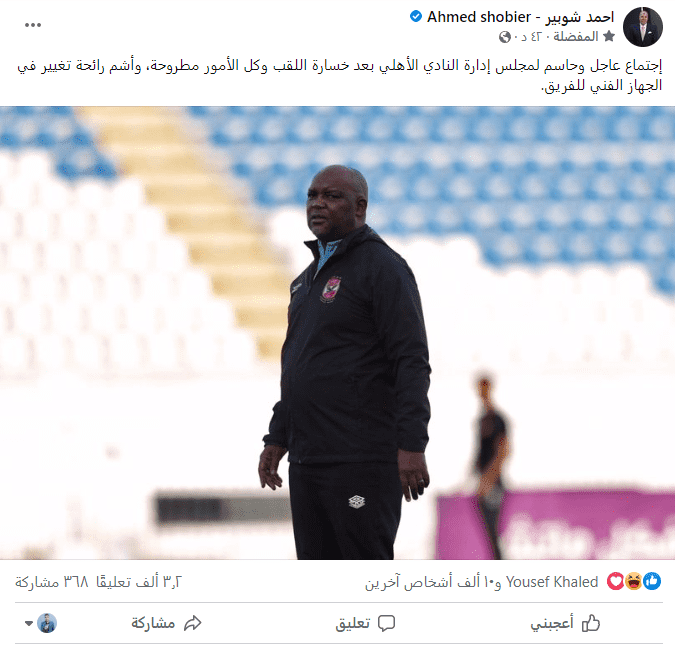675x647 pixels.
Task: Click the blue verified badge icon
Action: click(415, 17)
